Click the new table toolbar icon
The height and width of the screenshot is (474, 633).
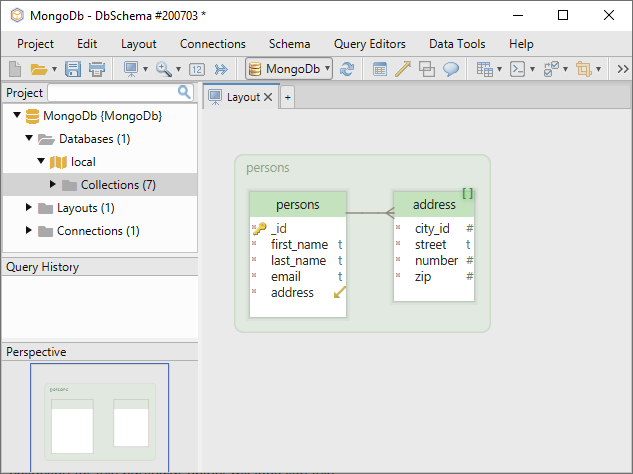click(x=379, y=69)
